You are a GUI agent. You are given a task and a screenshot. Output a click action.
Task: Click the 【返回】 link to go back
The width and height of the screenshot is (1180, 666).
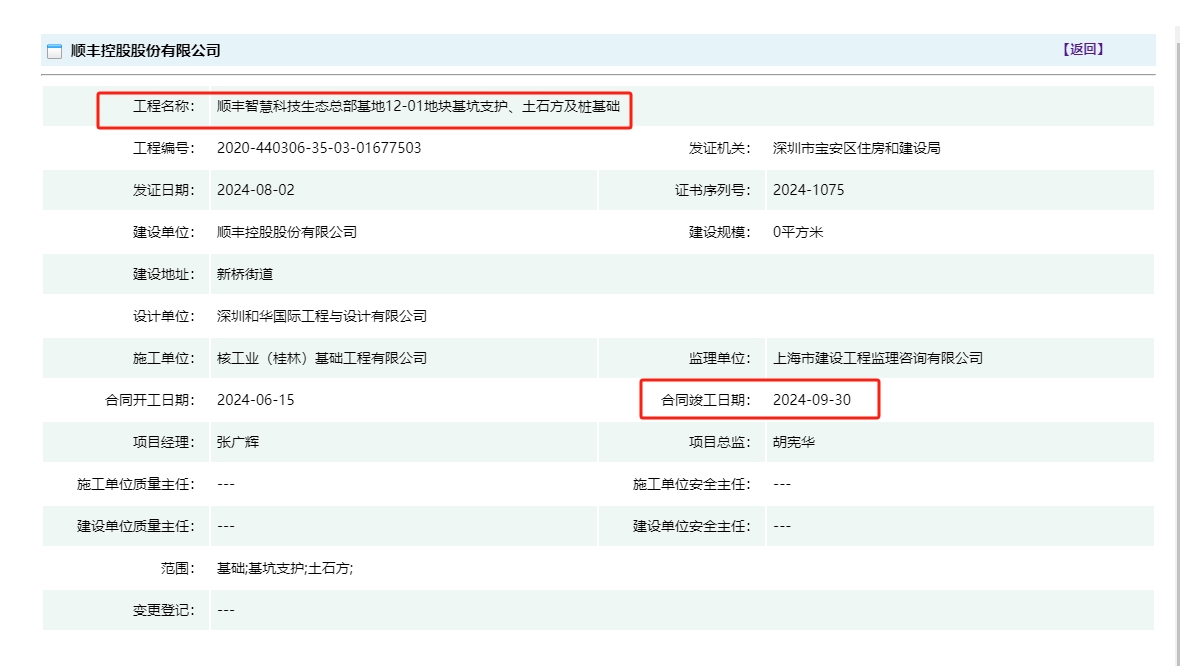pos(1083,49)
